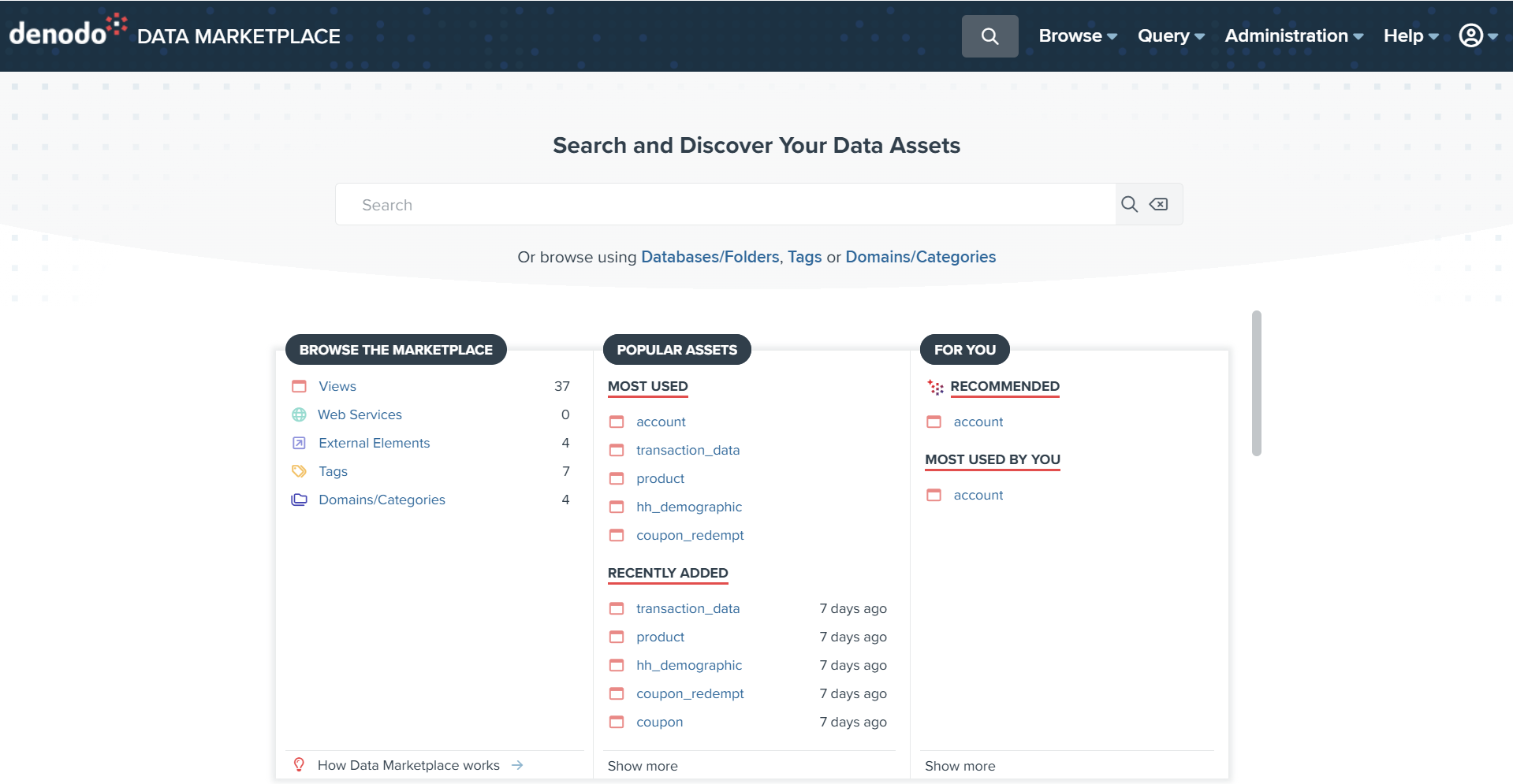The height and width of the screenshot is (784, 1513).
Task: Open search using the navbar magnifier icon
Action: [x=989, y=35]
